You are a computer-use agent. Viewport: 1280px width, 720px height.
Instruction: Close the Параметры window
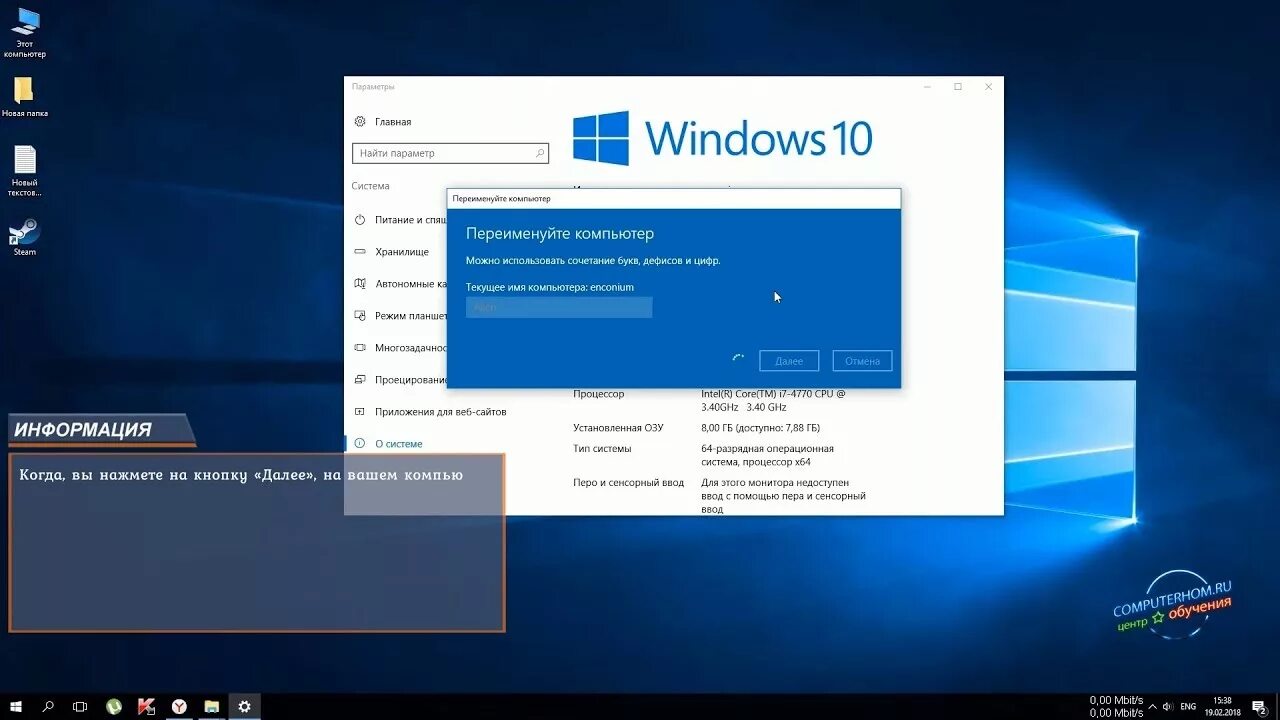(988, 87)
